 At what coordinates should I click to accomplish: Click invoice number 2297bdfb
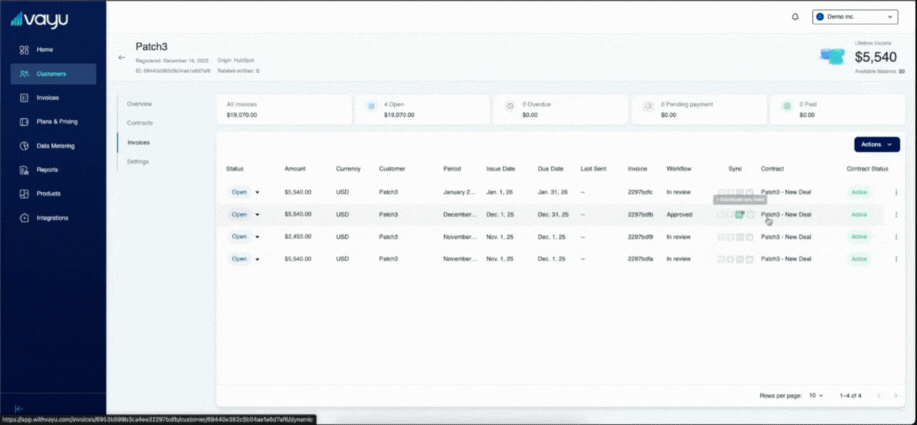[640, 215]
